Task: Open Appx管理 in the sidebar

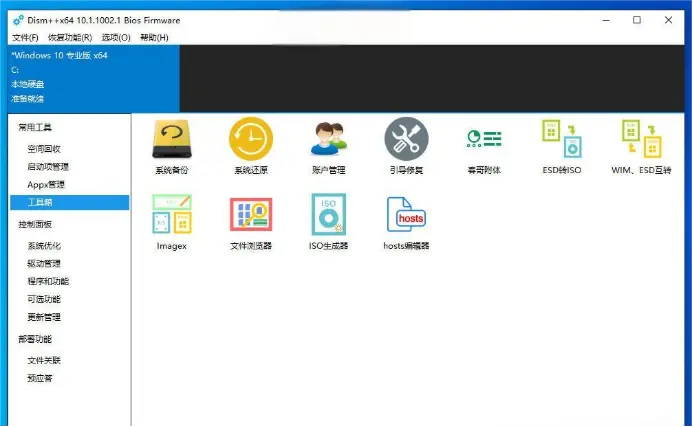Action: point(46,184)
